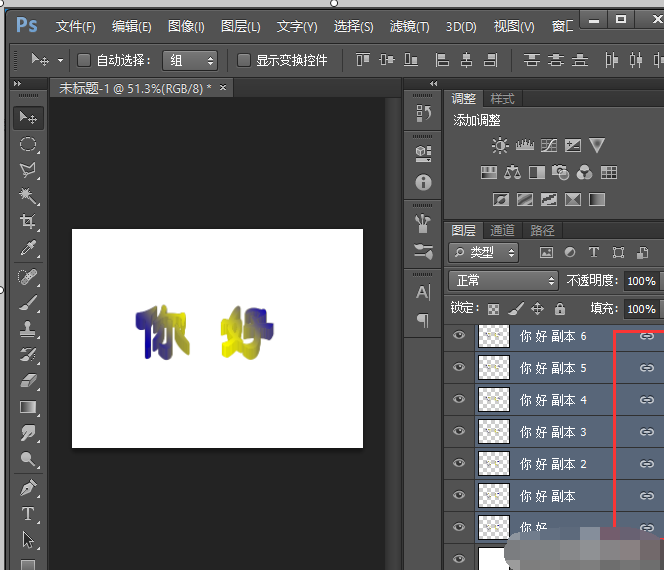Open the 滤镜(T) menu

408,26
